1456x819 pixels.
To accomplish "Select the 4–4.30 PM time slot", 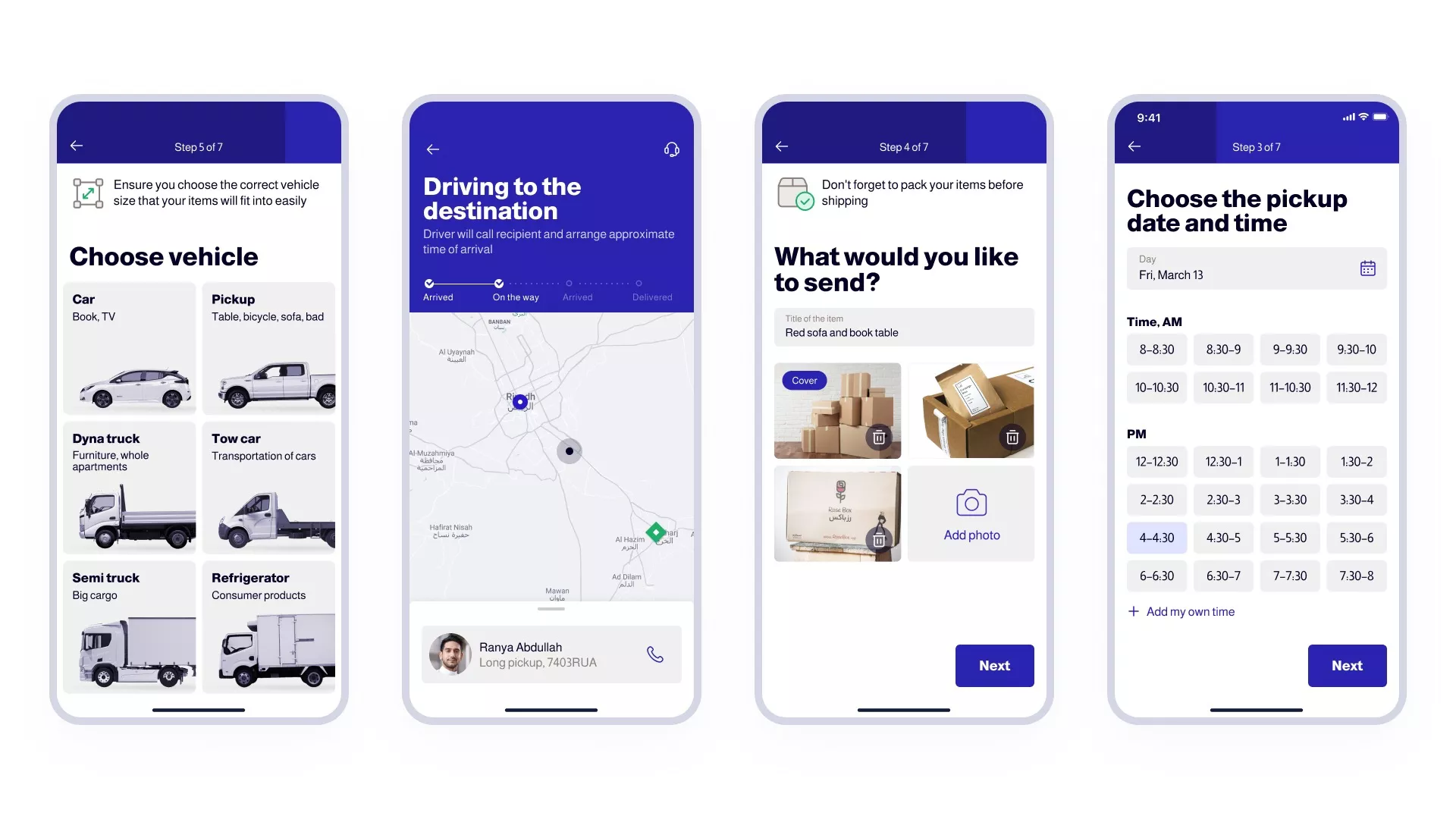I will click(1154, 538).
